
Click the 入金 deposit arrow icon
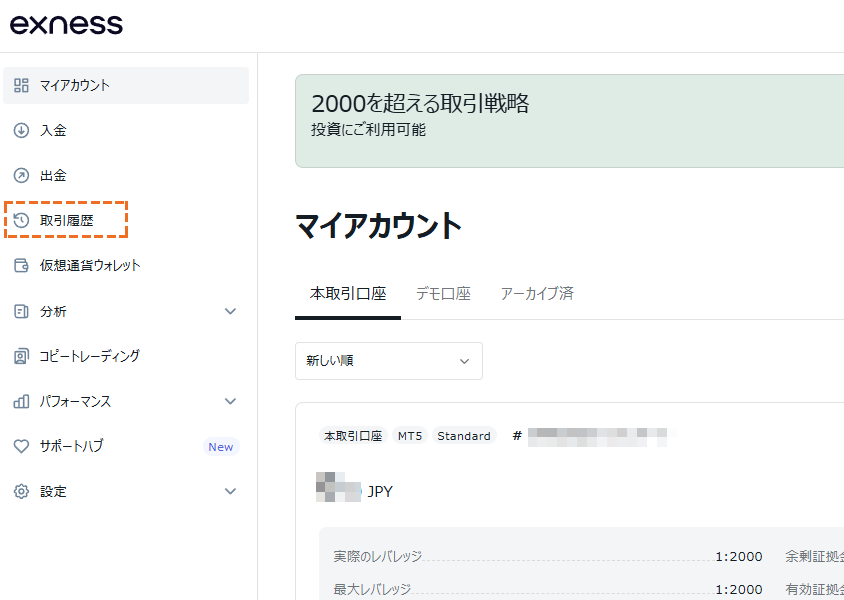(21, 130)
